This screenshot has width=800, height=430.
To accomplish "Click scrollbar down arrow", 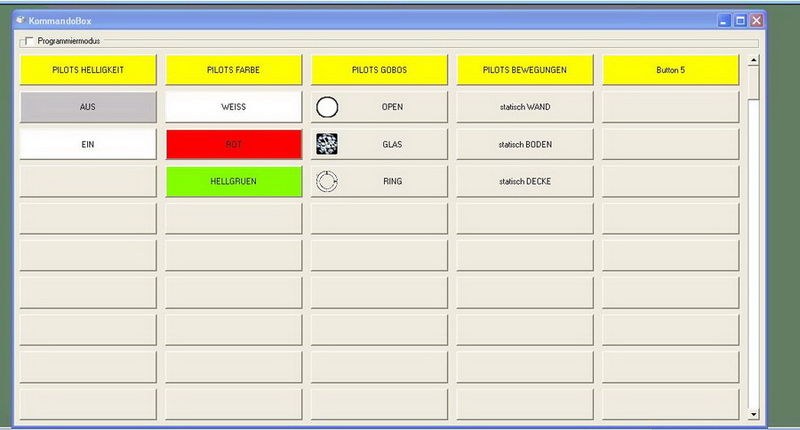I will (x=753, y=412).
